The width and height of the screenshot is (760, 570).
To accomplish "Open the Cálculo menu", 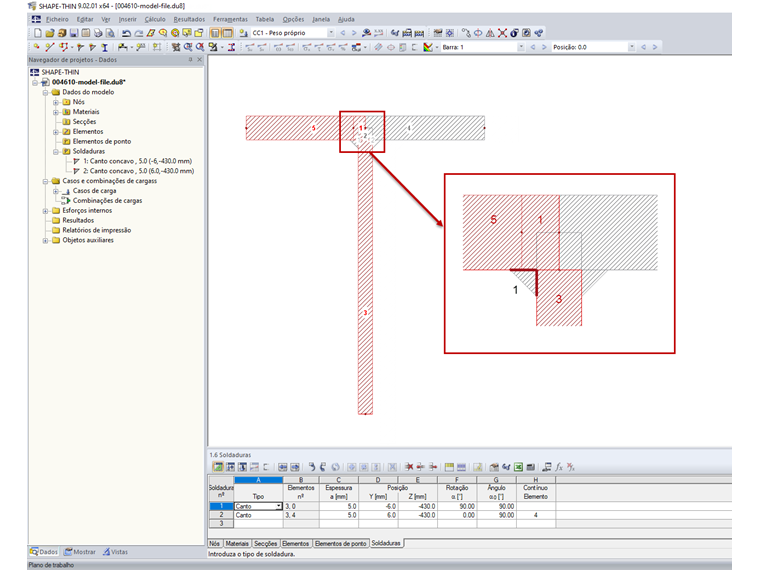I will point(155,19).
